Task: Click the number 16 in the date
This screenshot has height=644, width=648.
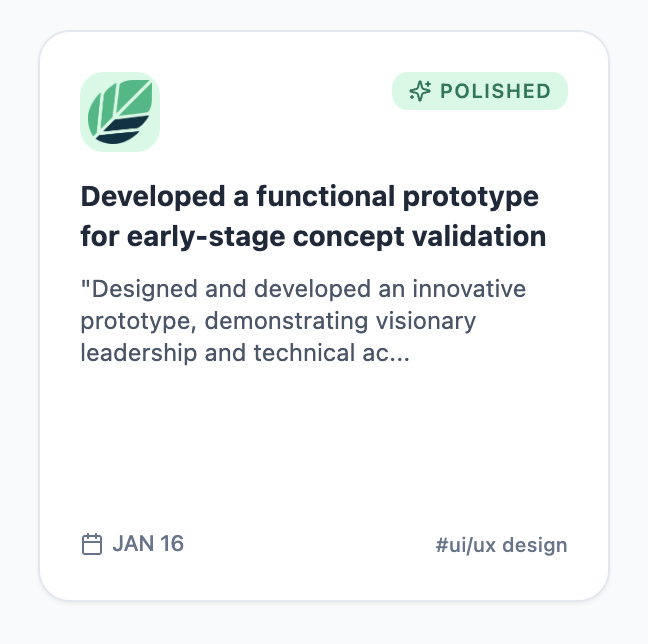Action: click(172, 544)
